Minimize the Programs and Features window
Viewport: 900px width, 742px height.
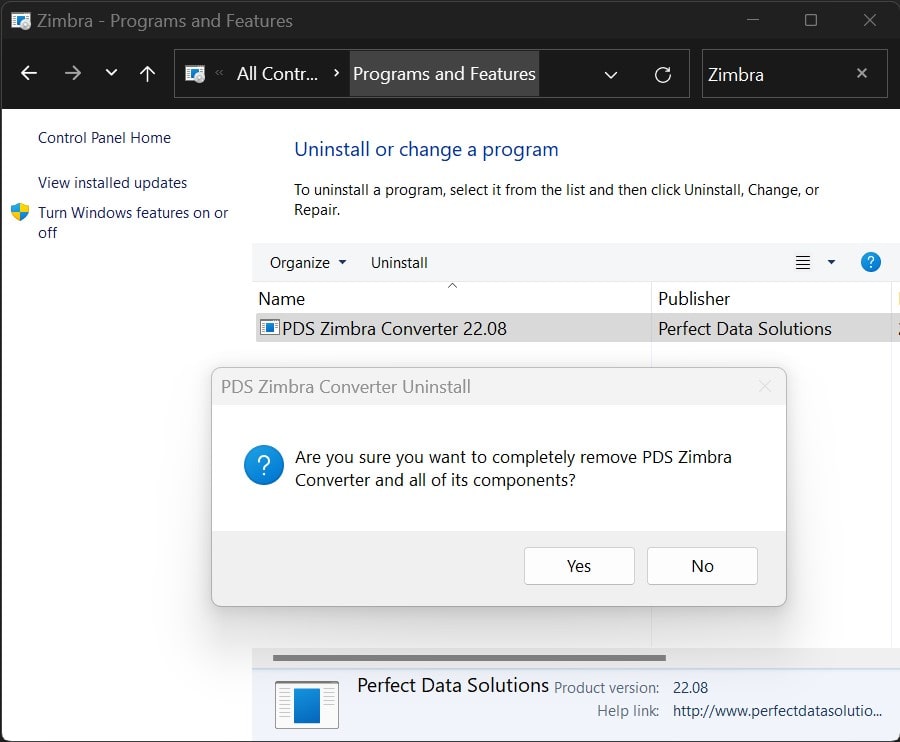pyautogui.click(x=752, y=20)
